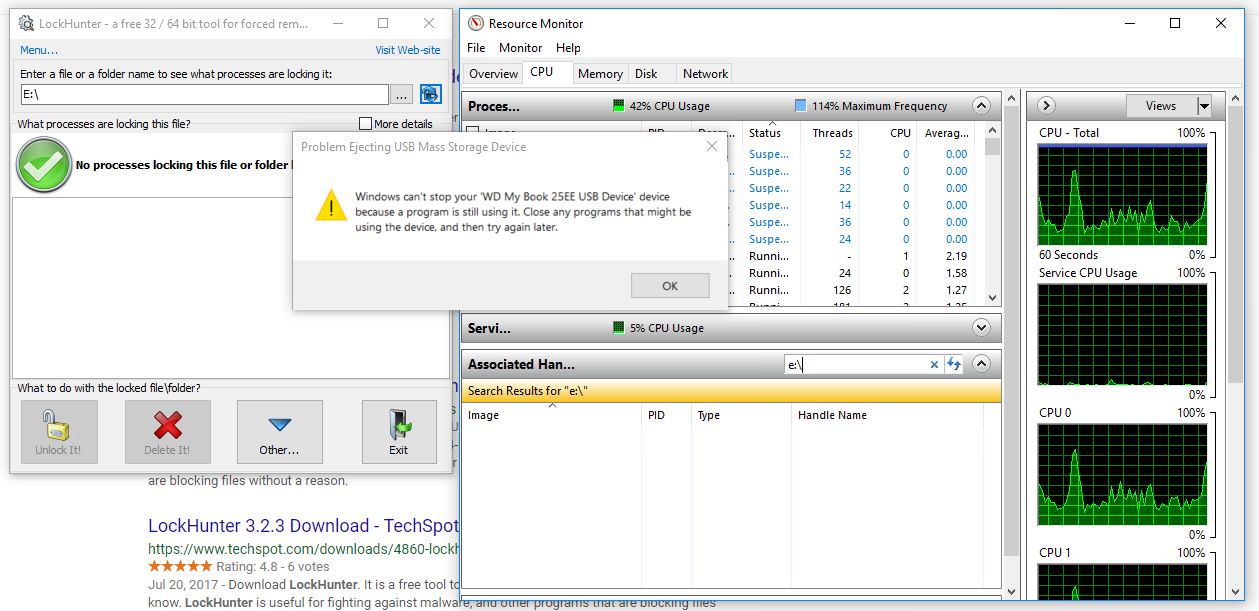
Task: Click the Delete It! red cross icon
Action: click(x=168, y=424)
